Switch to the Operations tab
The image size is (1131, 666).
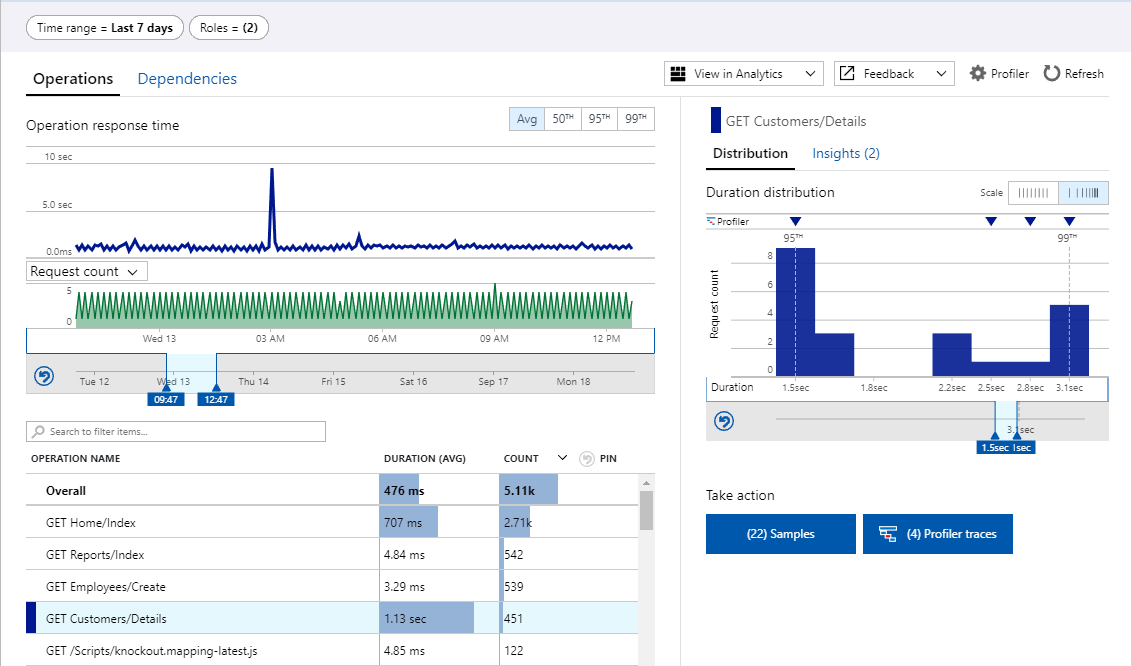tap(73, 79)
